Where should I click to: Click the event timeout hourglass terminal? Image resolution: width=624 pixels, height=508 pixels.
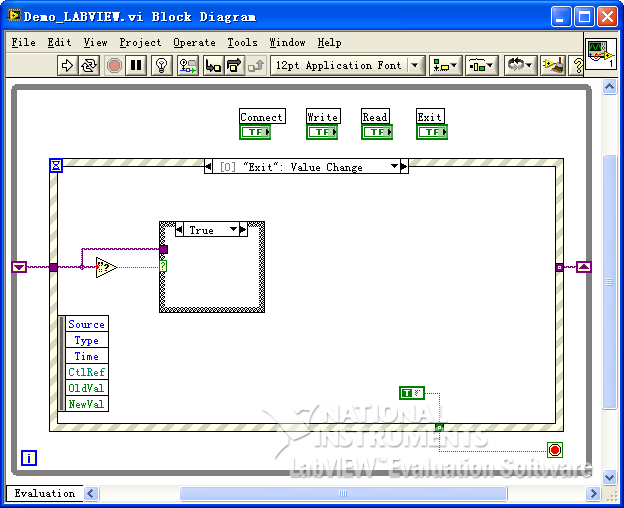coord(56,165)
